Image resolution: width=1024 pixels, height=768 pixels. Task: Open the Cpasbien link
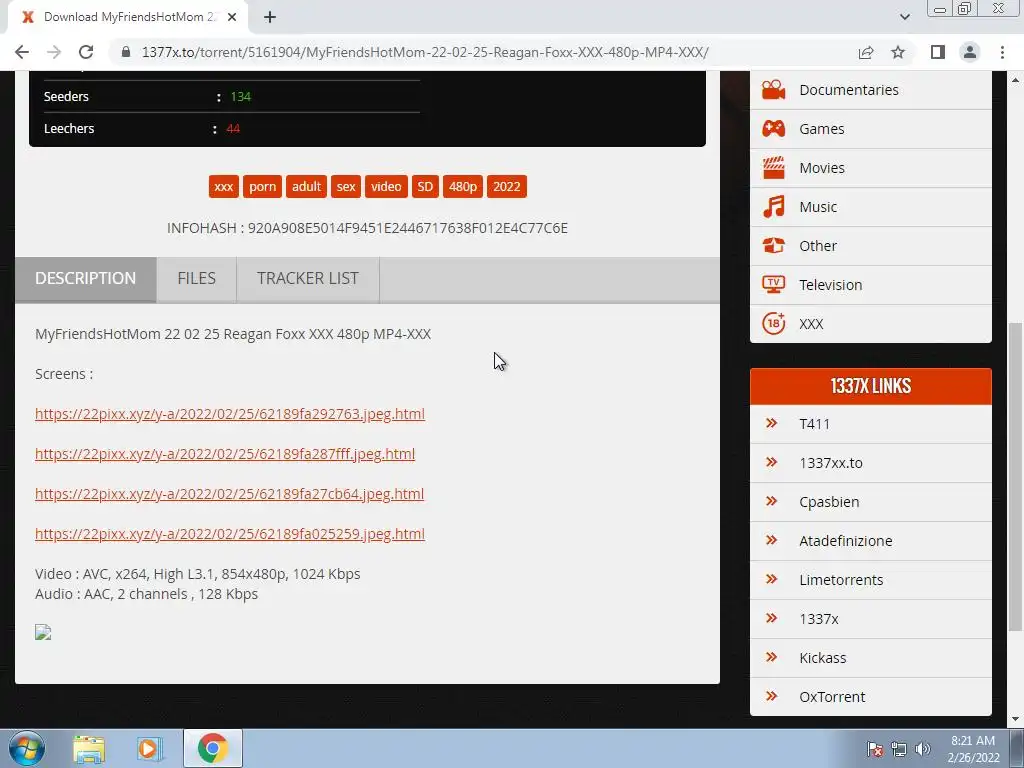pos(829,502)
